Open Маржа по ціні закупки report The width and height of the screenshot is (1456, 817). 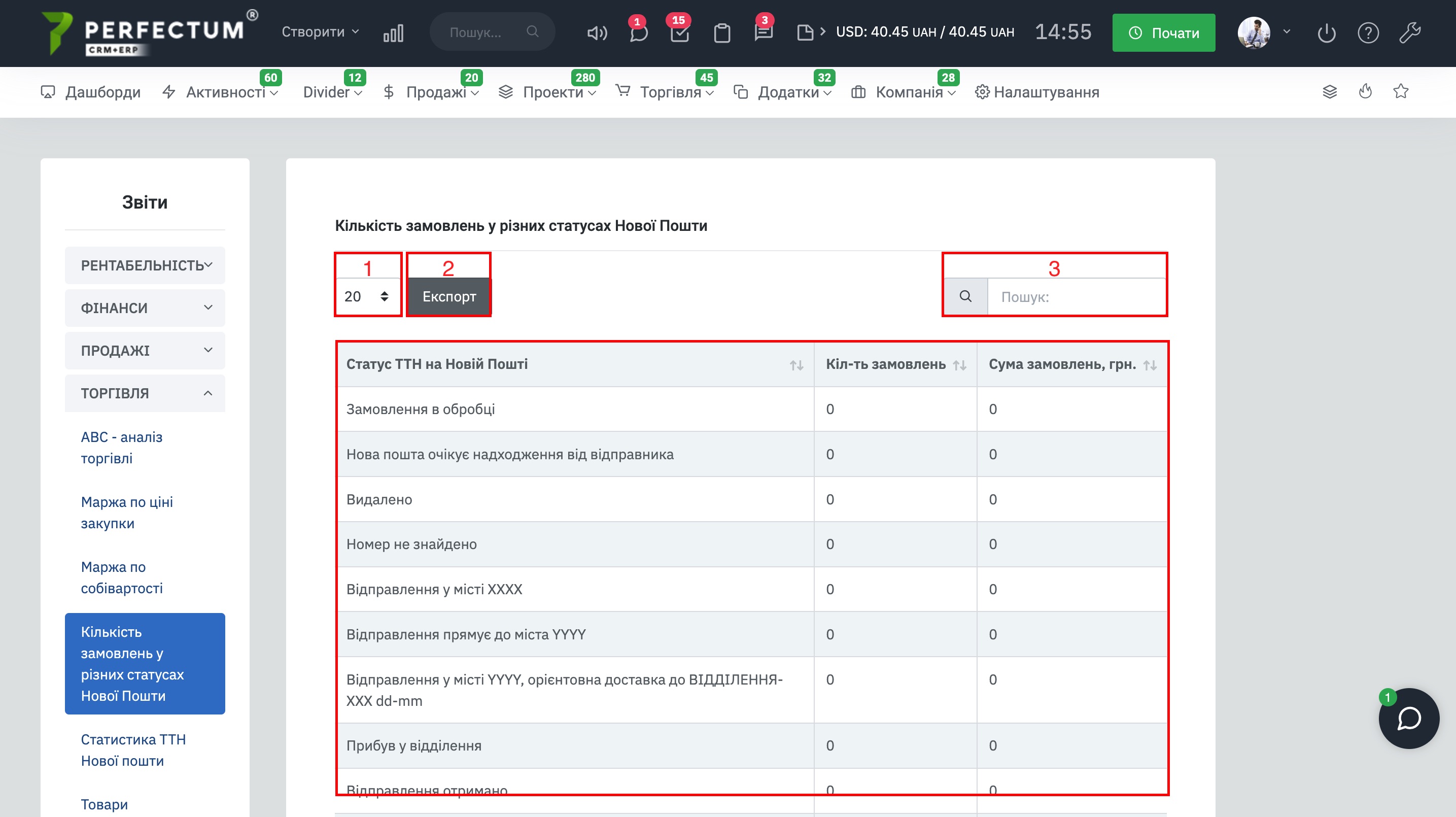(x=127, y=512)
